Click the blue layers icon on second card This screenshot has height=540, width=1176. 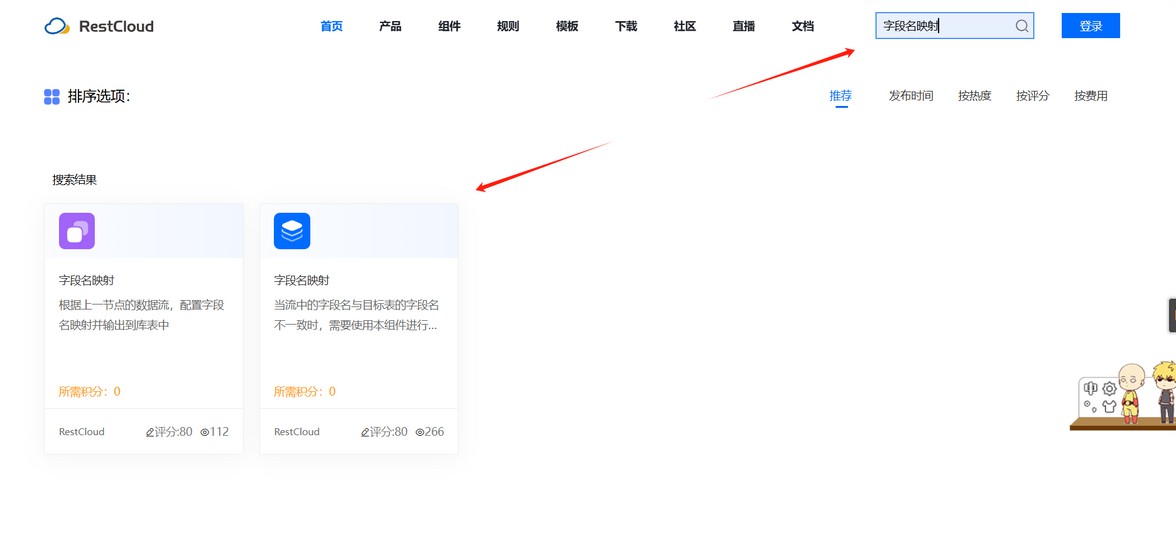pos(292,231)
